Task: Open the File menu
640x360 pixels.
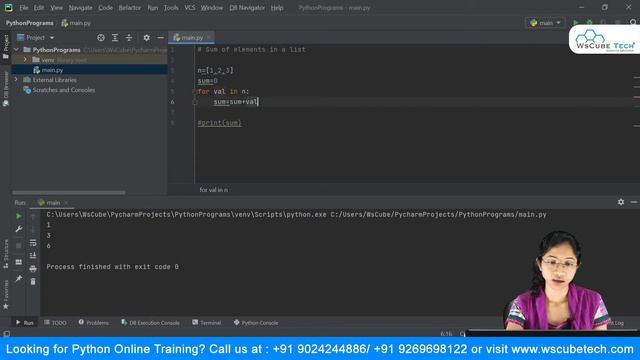Action: (x=24, y=8)
